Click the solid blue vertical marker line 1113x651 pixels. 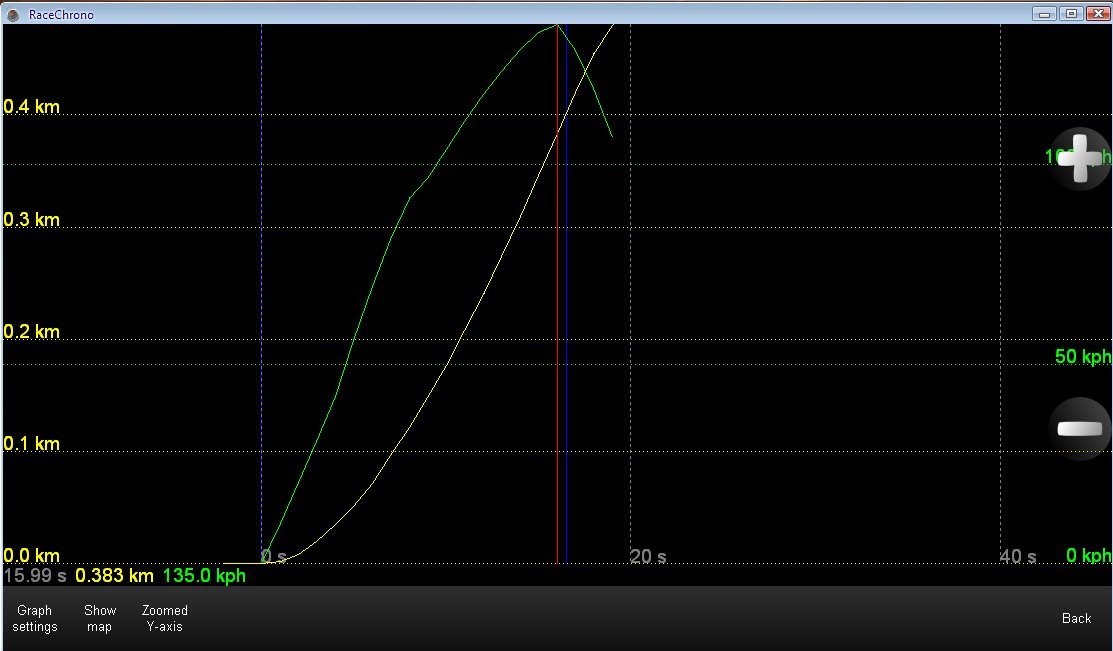coord(567,300)
